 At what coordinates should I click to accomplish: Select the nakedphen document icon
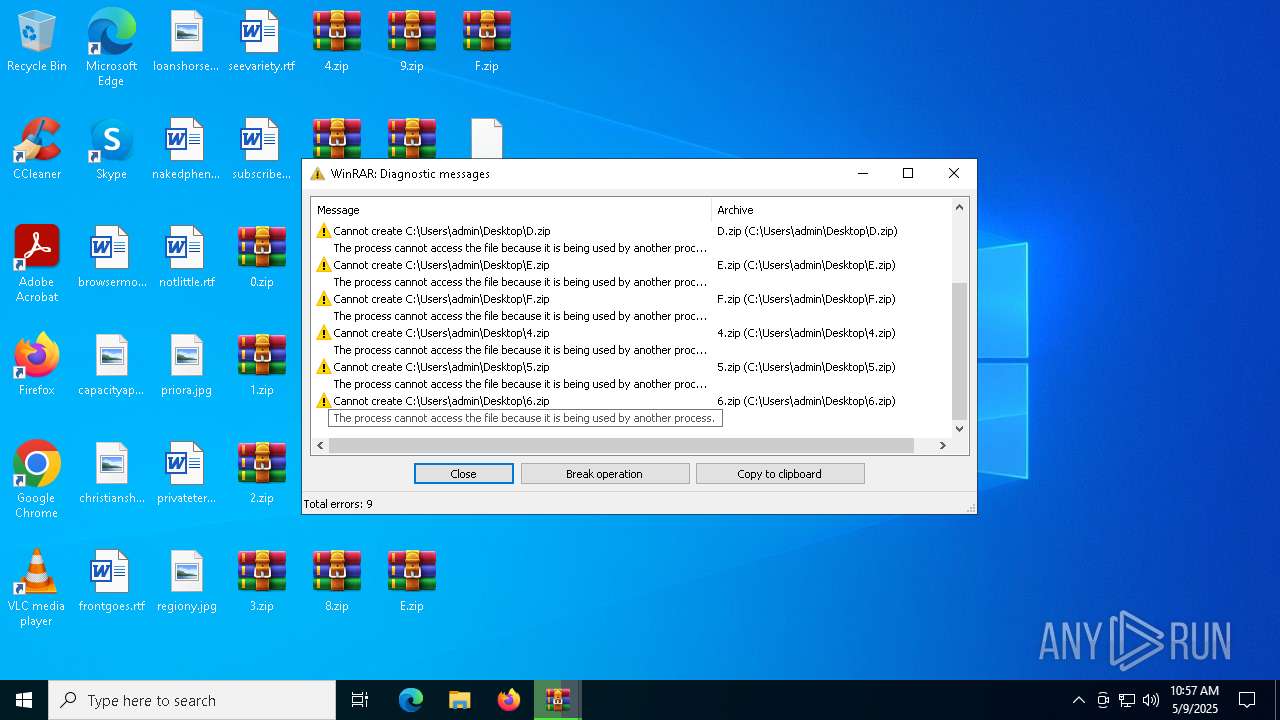point(186,150)
